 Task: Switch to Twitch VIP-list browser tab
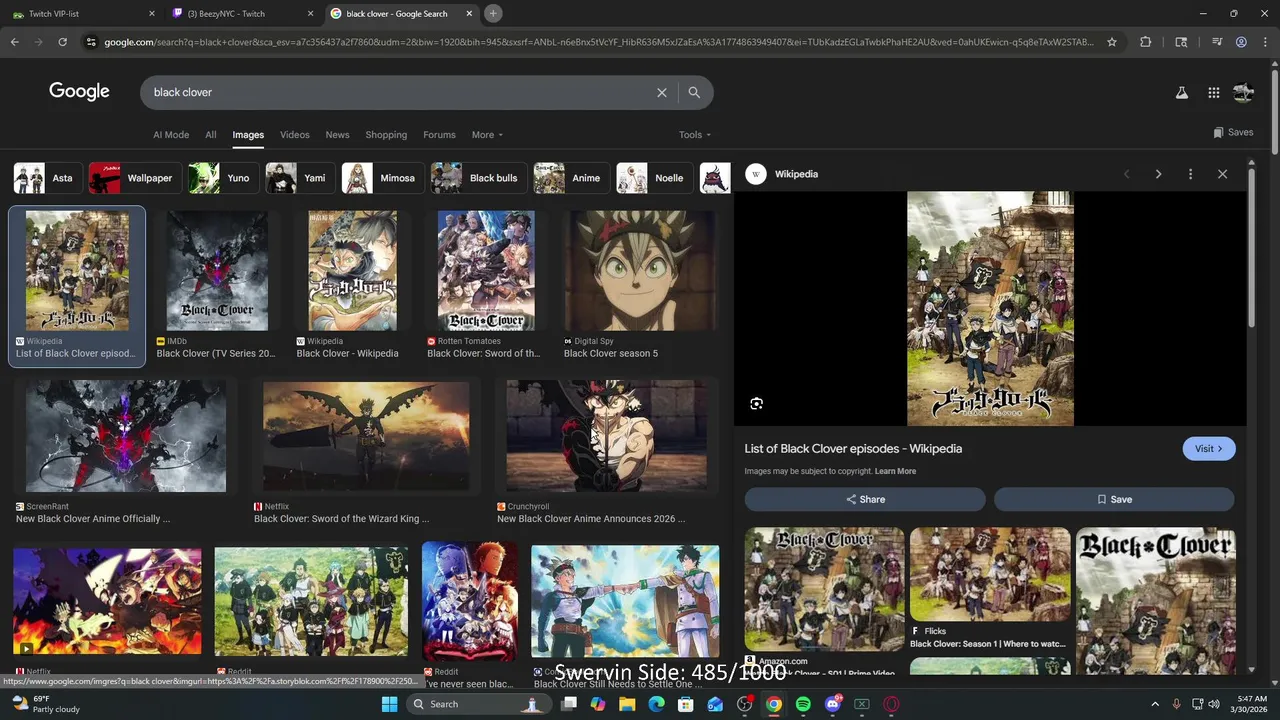(83, 14)
